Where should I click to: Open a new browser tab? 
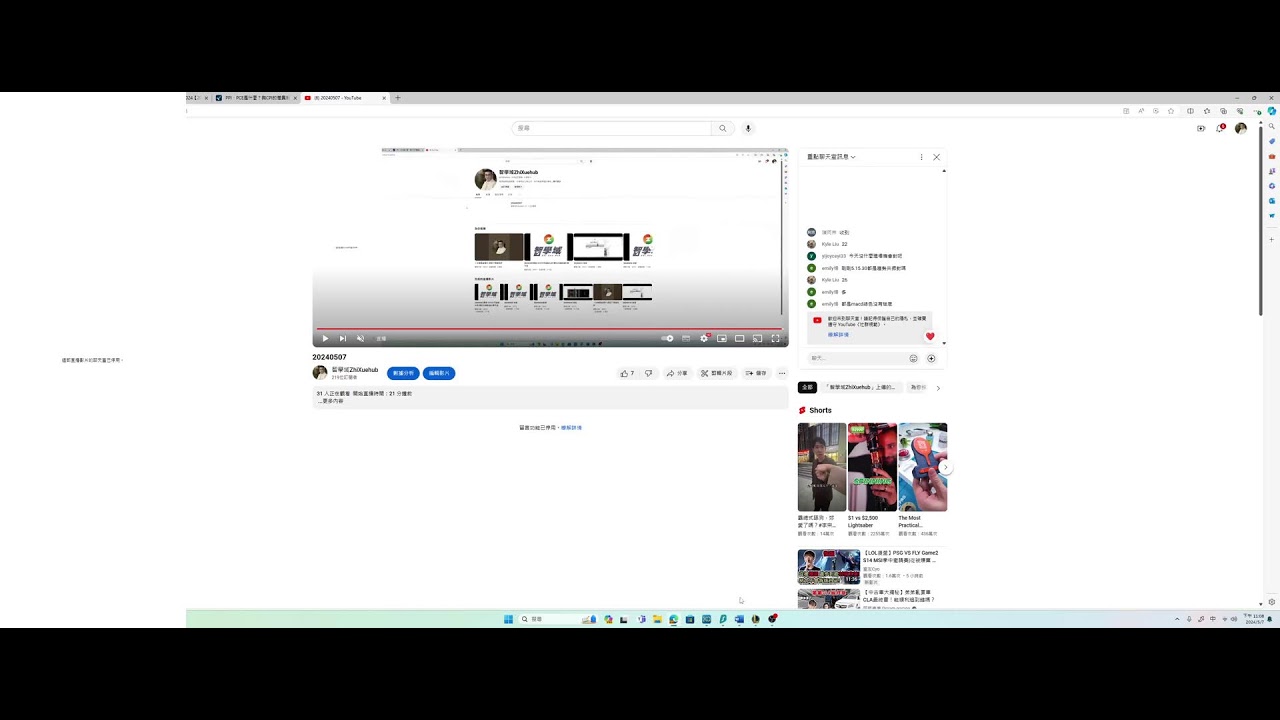click(398, 98)
